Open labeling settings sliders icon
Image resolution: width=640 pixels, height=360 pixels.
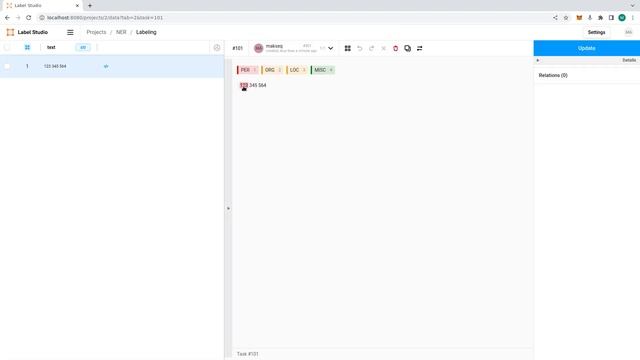(420, 48)
